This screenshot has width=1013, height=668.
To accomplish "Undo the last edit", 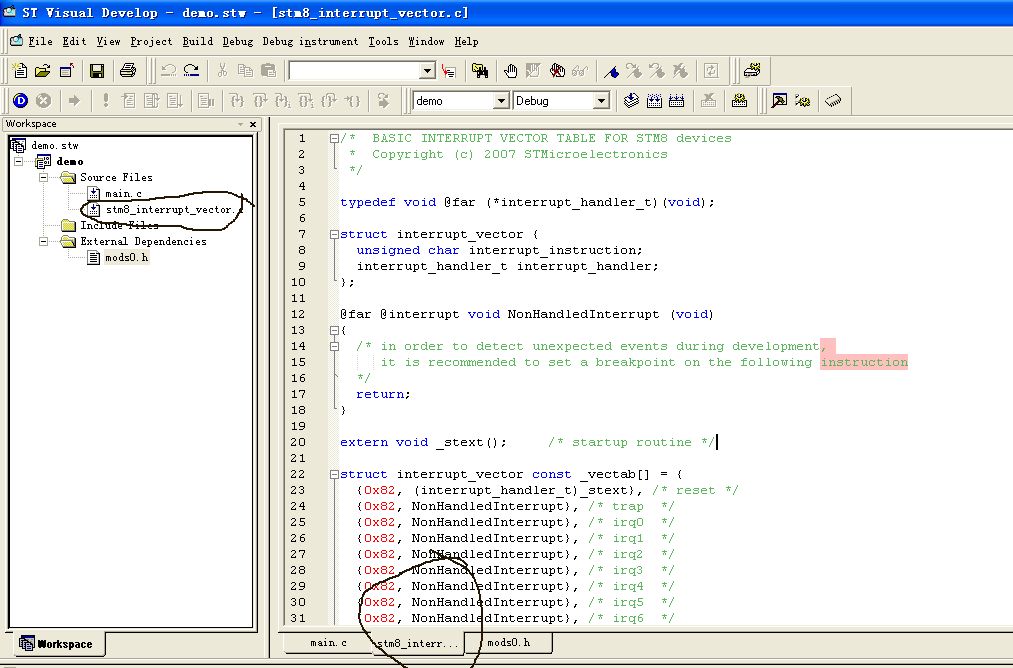I will 169,70.
